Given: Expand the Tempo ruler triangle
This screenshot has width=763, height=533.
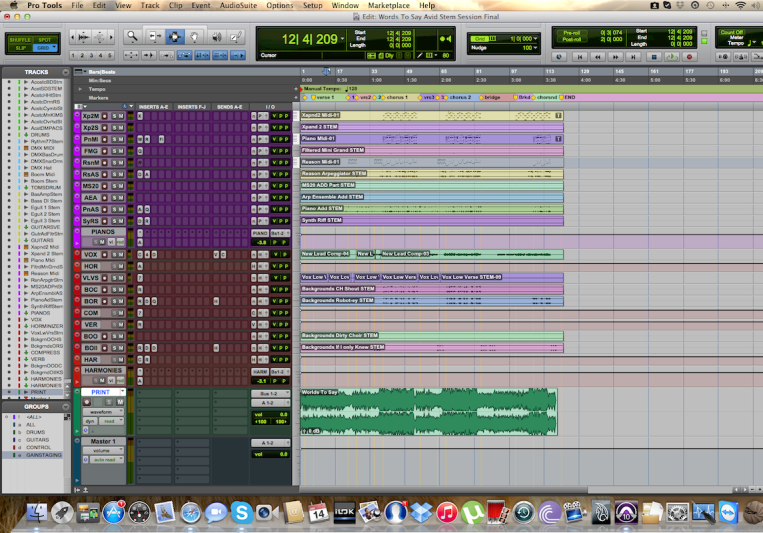Looking at the screenshot, I should coord(80,89).
